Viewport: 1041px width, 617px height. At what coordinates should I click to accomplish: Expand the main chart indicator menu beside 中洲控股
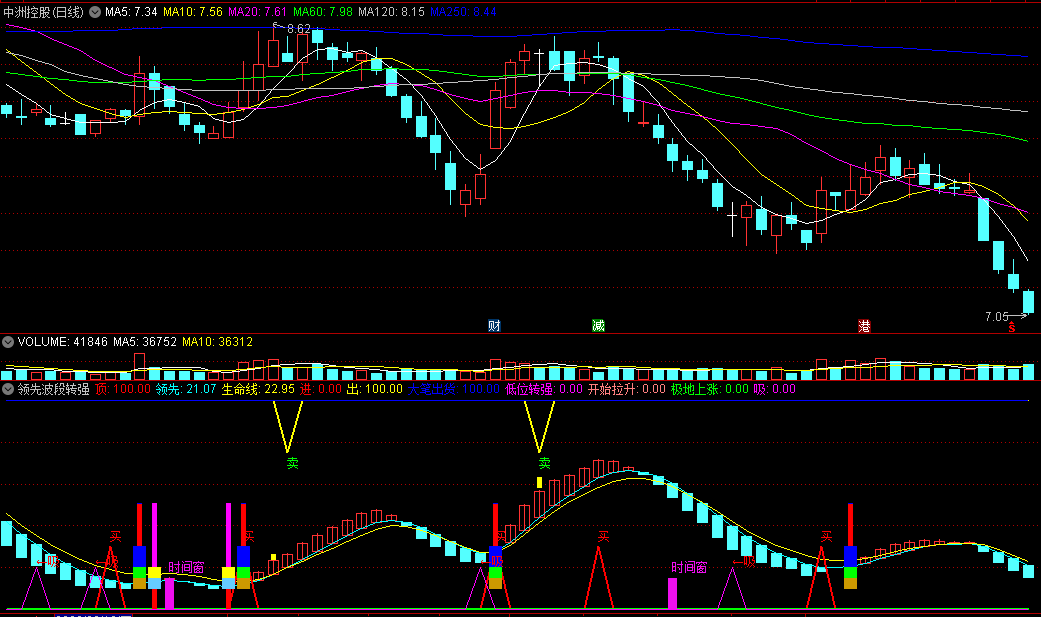(95, 12)
